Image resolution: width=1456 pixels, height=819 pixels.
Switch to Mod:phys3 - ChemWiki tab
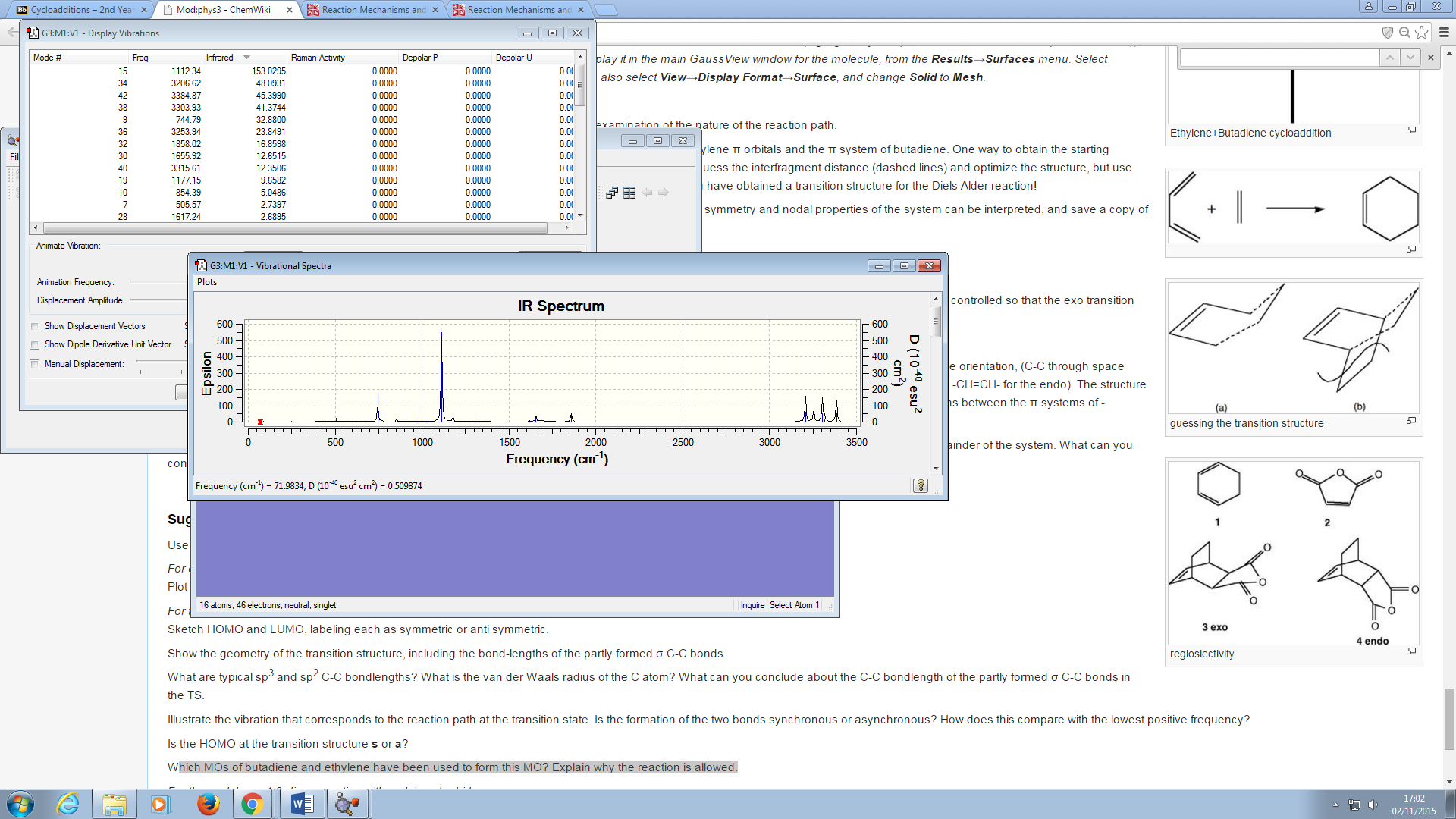pyautogui.click(x=224, y=10)
